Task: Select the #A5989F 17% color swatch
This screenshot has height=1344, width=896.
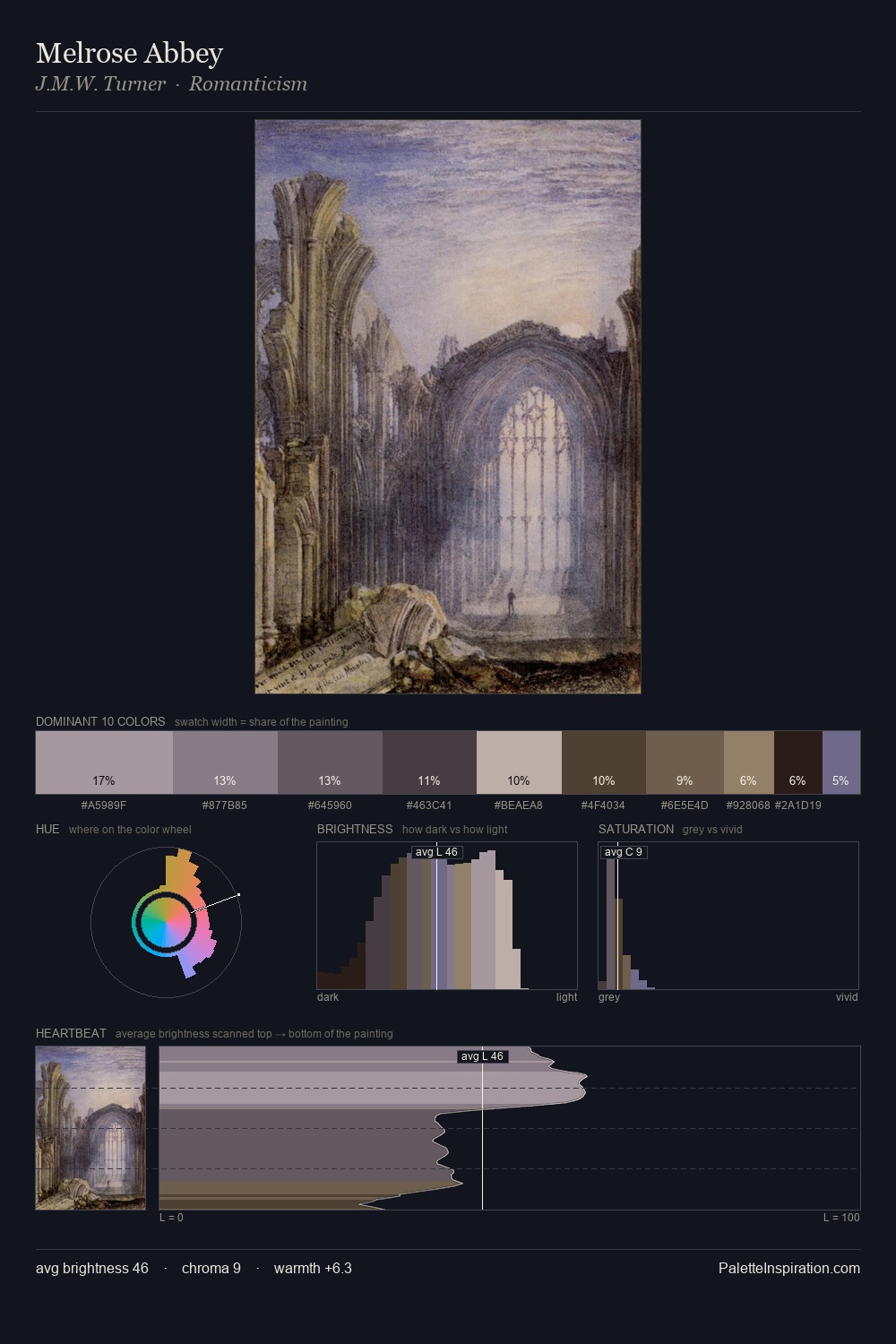Action: [104, 762]
